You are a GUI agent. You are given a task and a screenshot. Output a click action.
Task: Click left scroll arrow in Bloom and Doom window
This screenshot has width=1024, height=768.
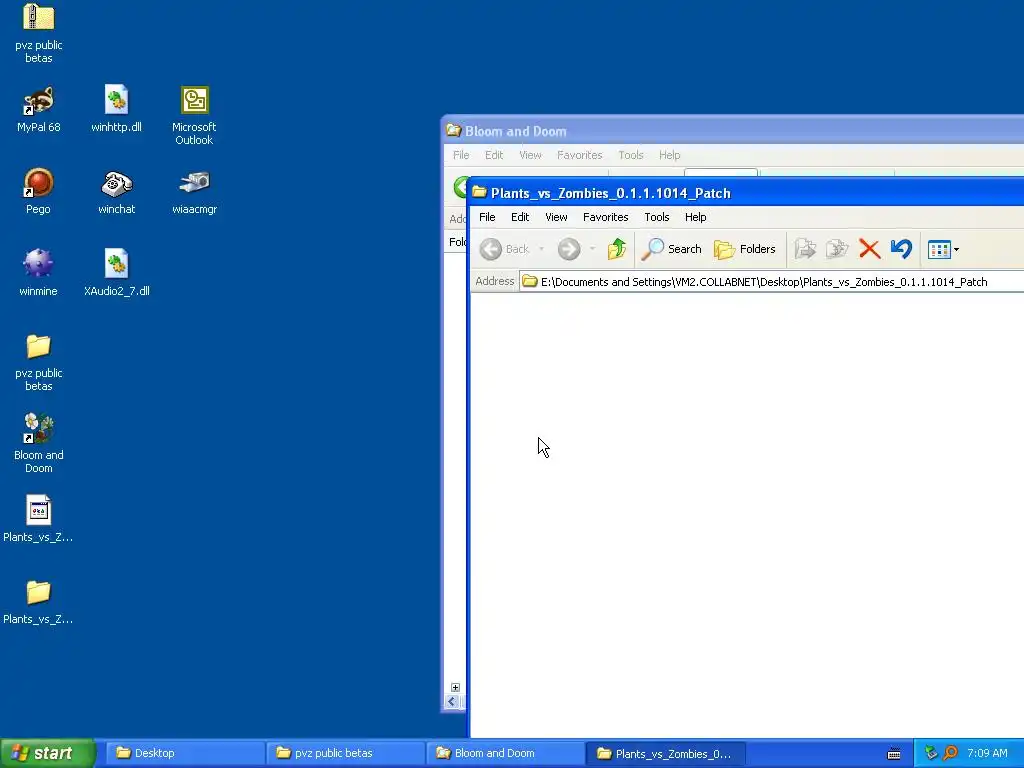tap(452, 701)
